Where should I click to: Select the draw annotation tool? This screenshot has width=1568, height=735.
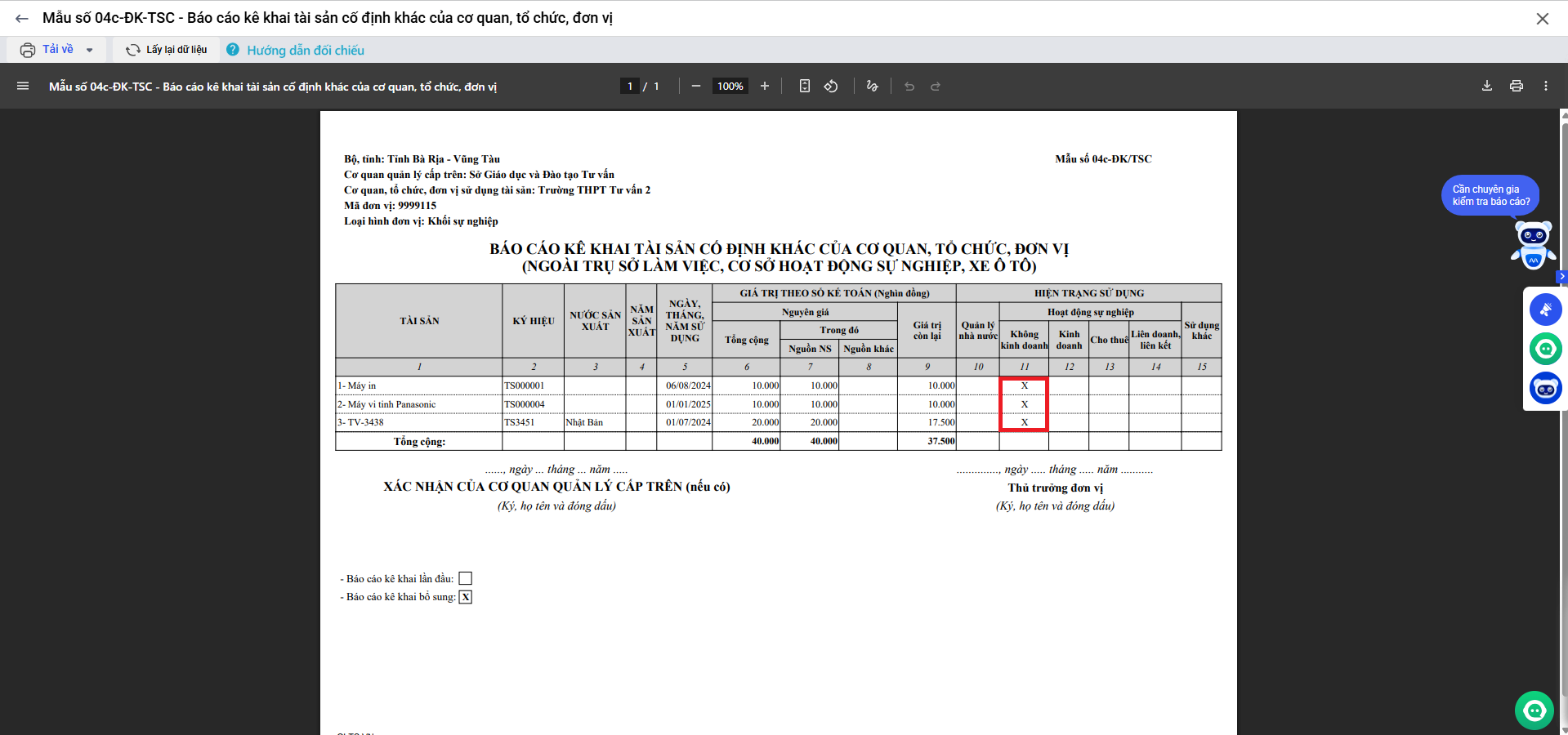(872, 86)
